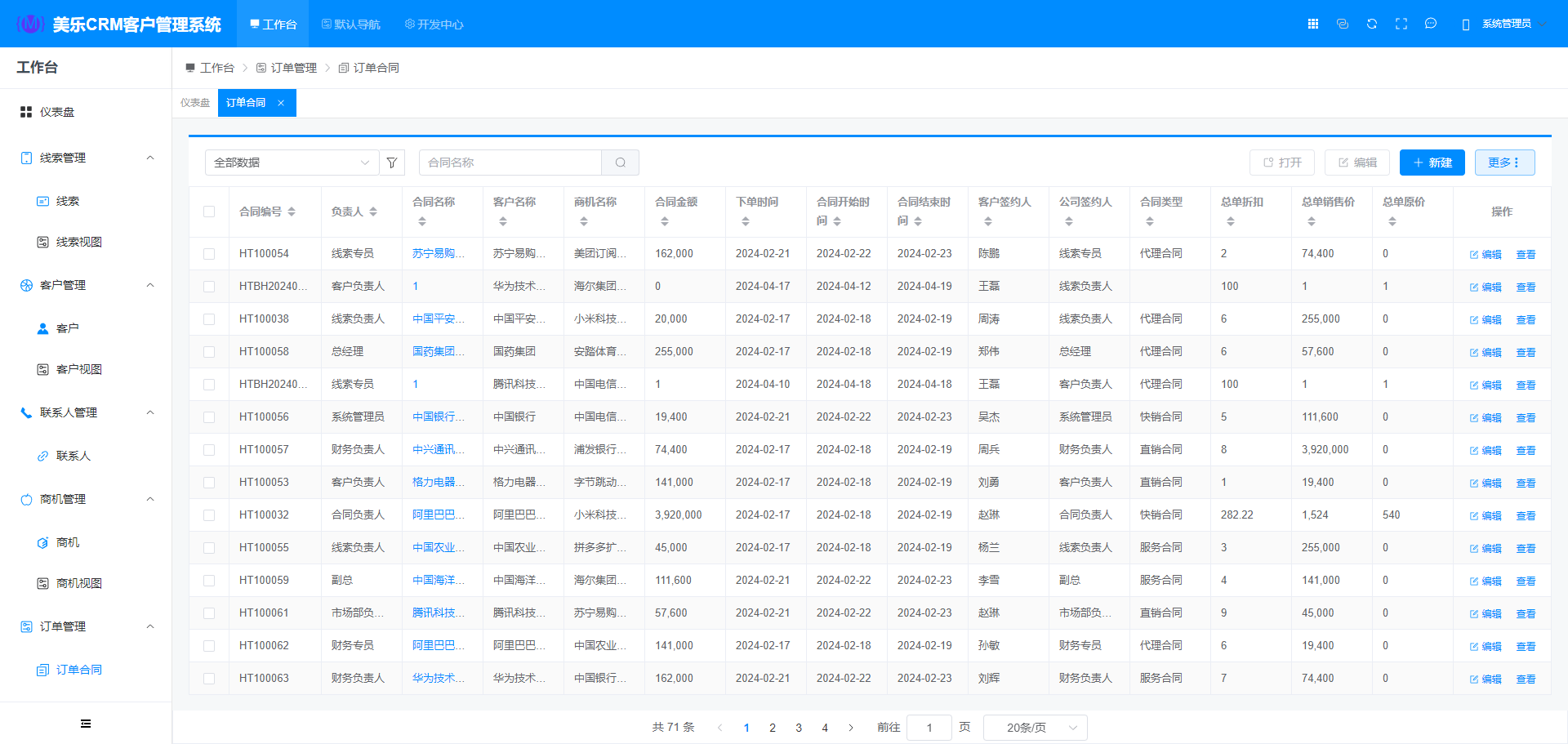
Task: Close the 订单合同 tab
Action: 281,103
